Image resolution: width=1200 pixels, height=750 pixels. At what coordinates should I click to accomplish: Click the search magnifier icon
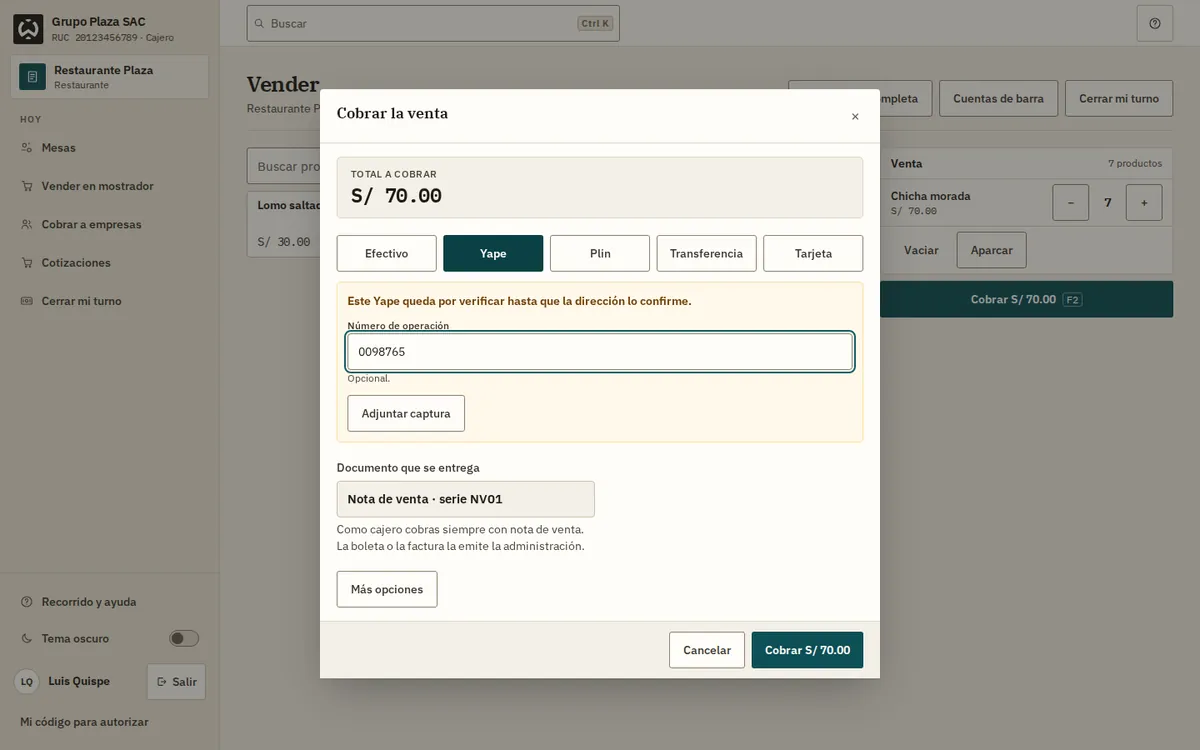point(260,23)
